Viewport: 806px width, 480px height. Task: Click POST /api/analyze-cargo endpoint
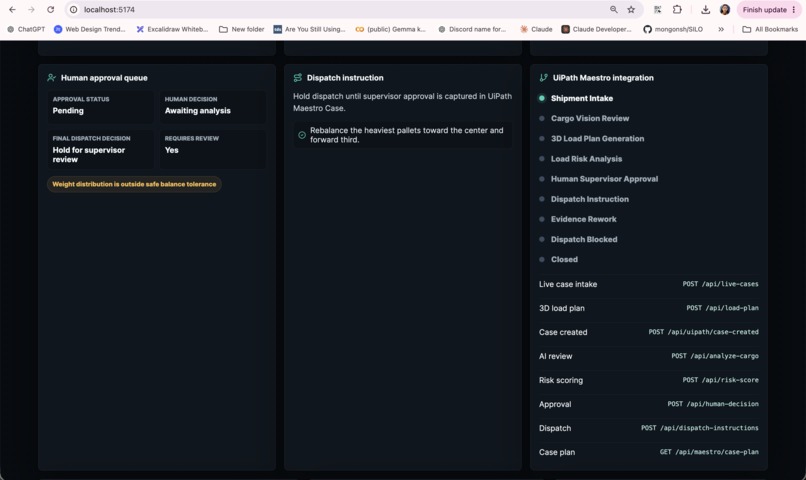pos(715,356)
